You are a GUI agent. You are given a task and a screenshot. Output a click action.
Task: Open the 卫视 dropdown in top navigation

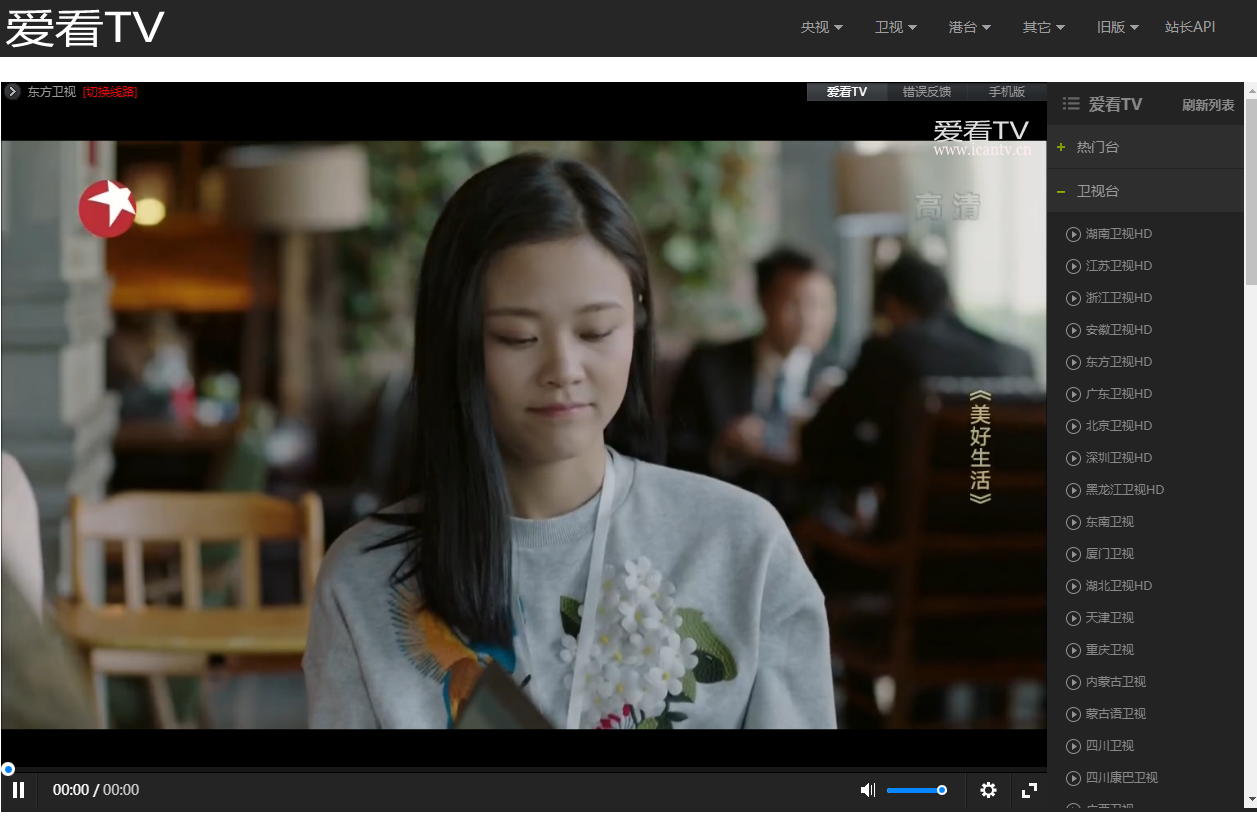pos(895,27)
